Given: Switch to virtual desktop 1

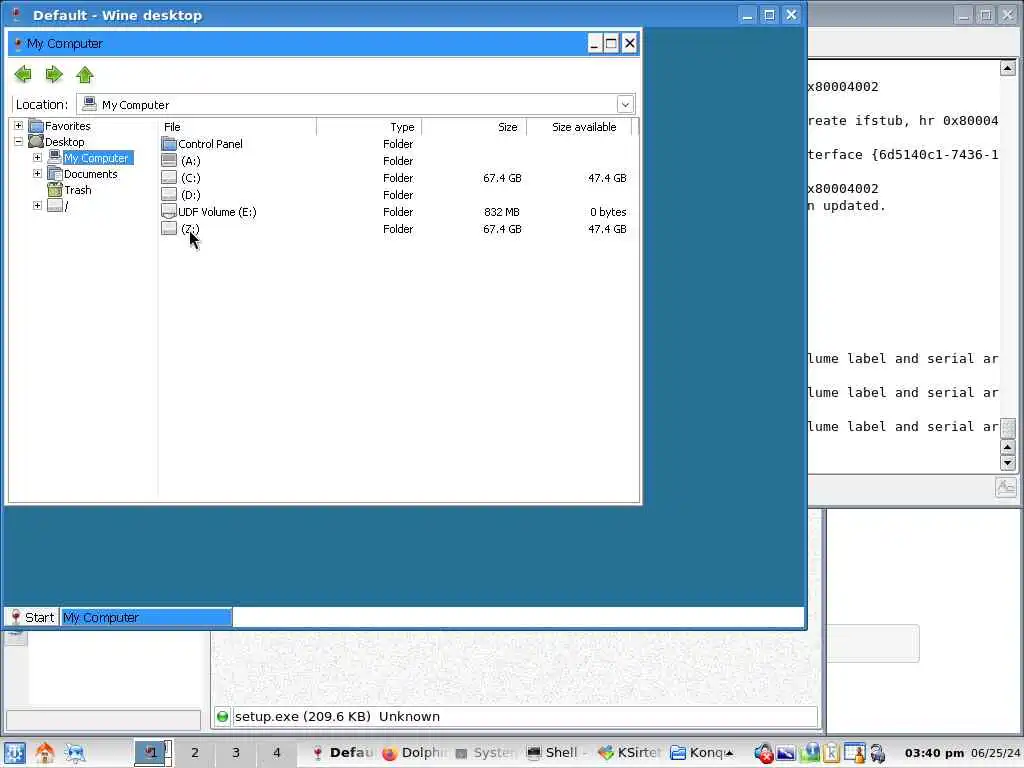Looking at the screenshot, I should point(153,753).
